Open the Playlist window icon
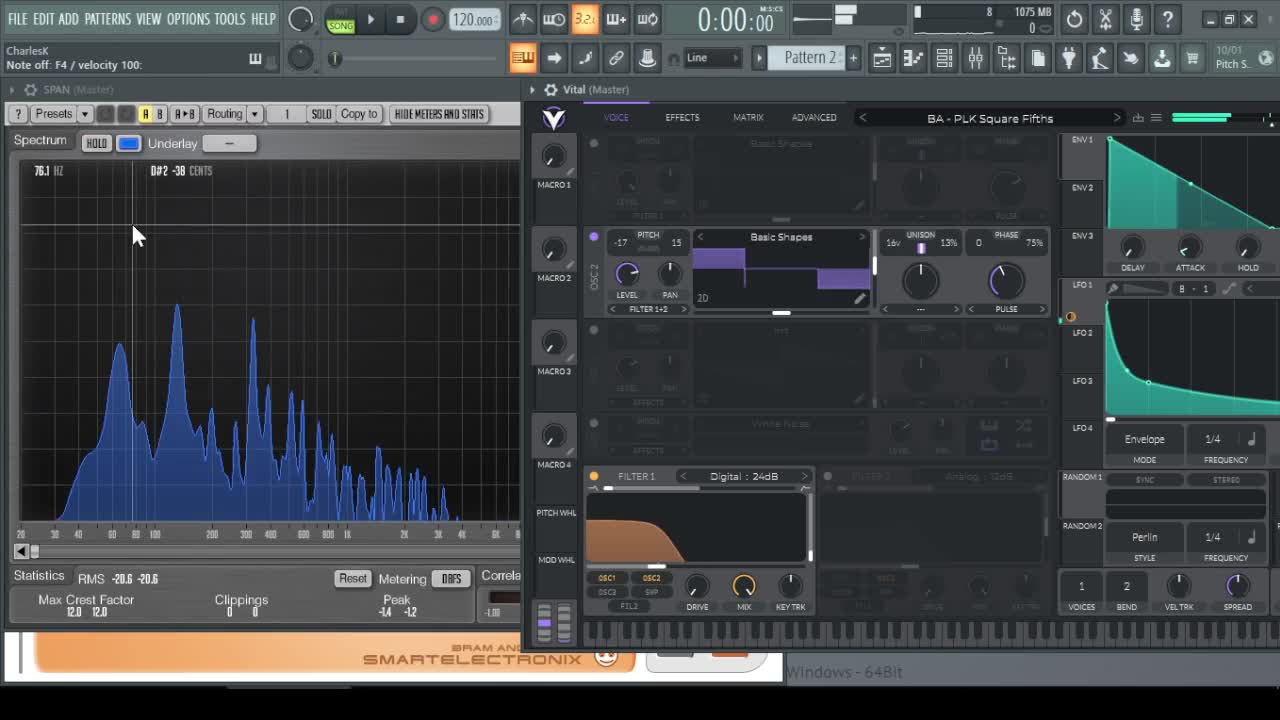The height and width of the screenshot is (720, 1280). [x=882, y=58]
